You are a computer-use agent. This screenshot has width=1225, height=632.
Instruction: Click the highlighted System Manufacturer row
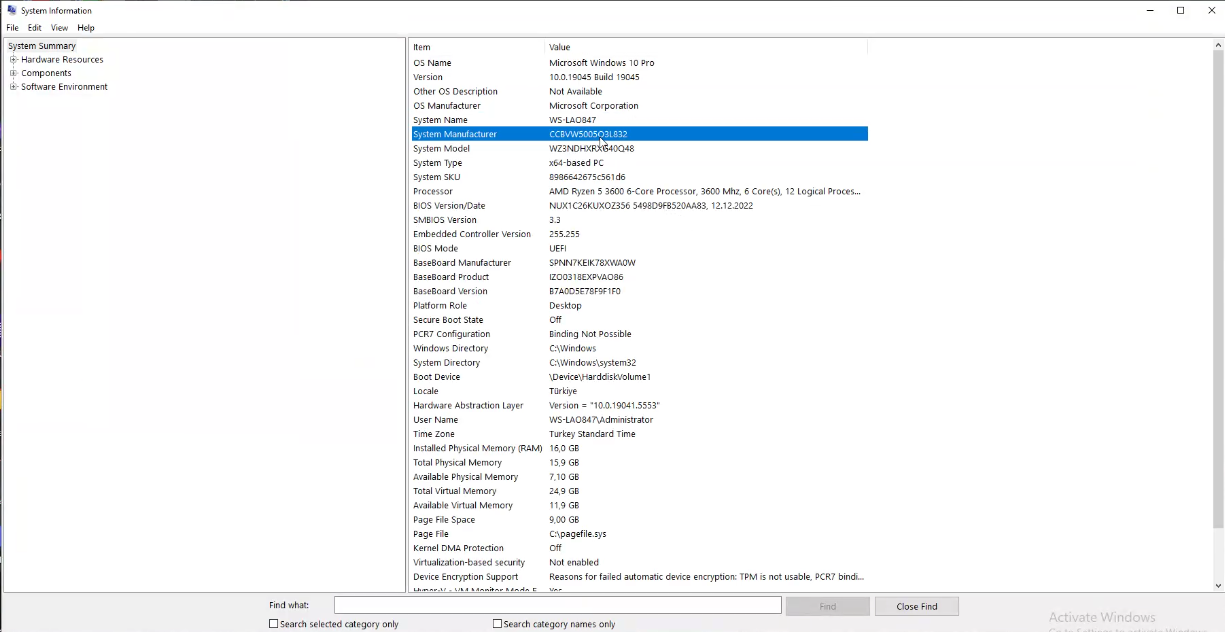(640, 134)
